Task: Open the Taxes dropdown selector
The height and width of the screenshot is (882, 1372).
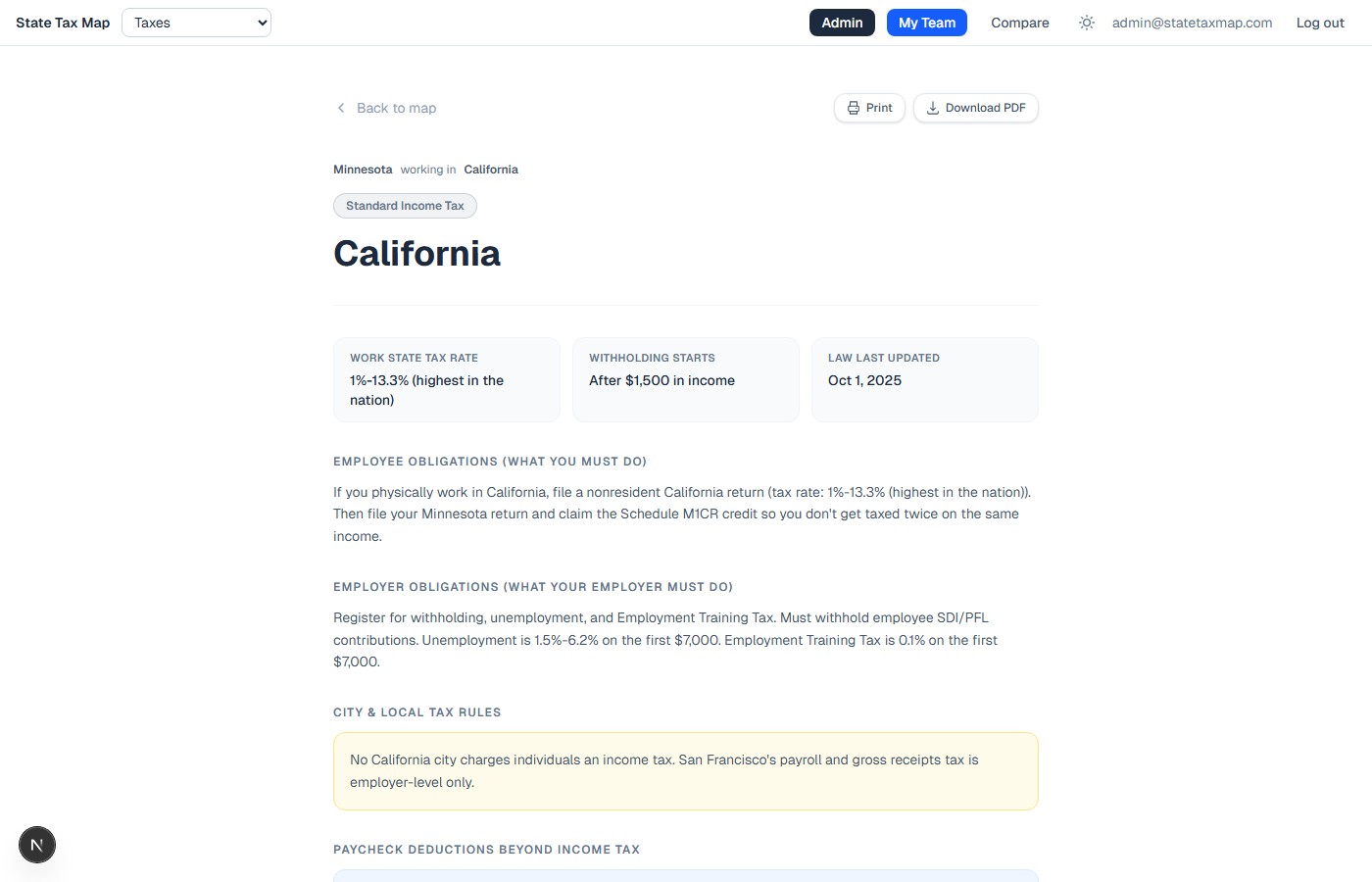Action: (196, 23)
